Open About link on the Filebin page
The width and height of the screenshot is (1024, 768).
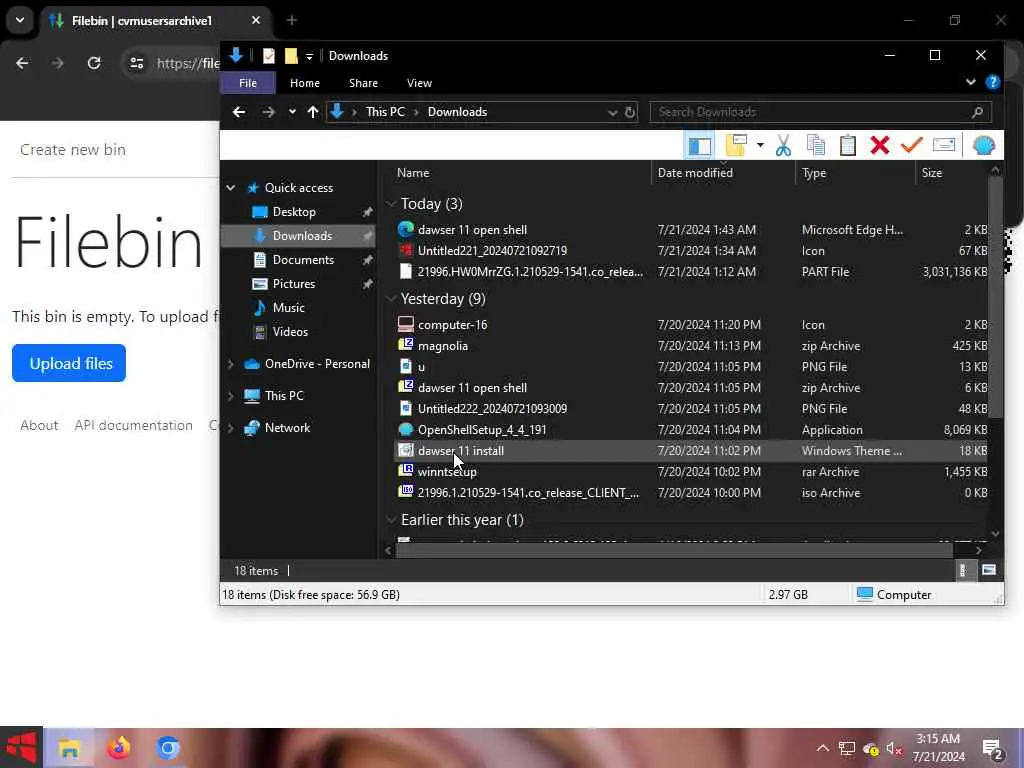[x=39, y=426]
